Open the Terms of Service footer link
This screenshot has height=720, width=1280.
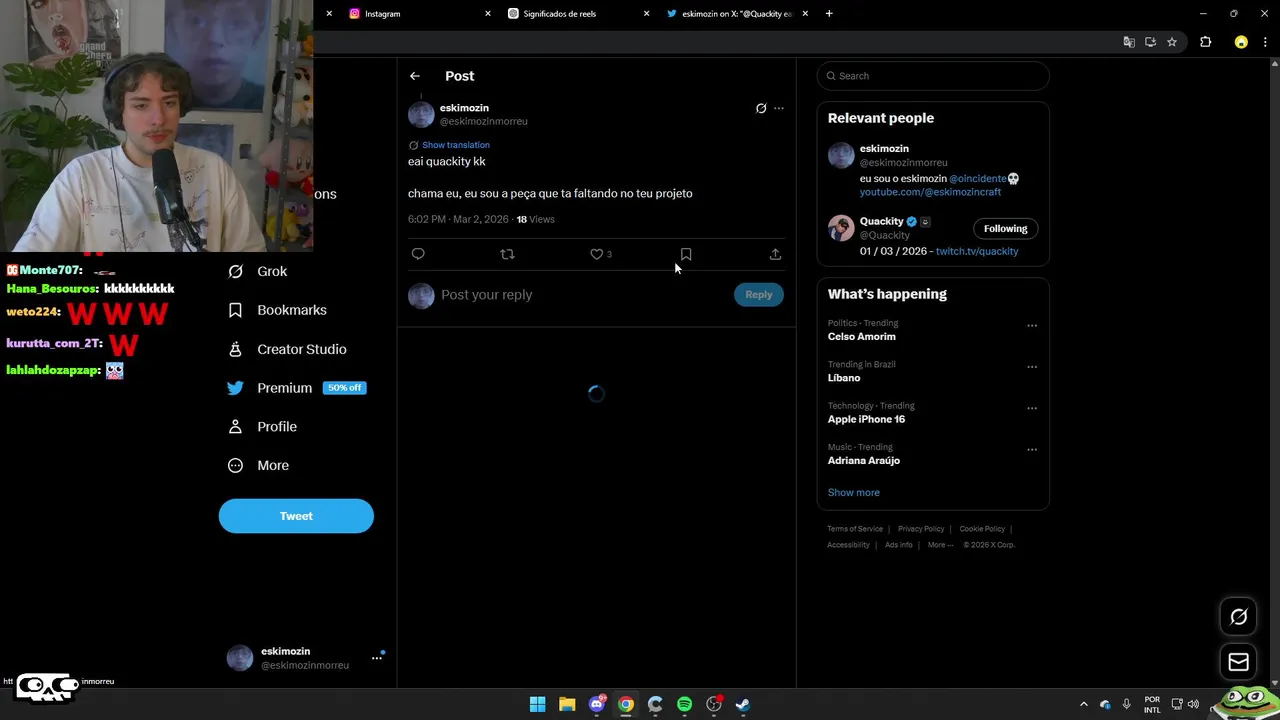tap(855, 529)
